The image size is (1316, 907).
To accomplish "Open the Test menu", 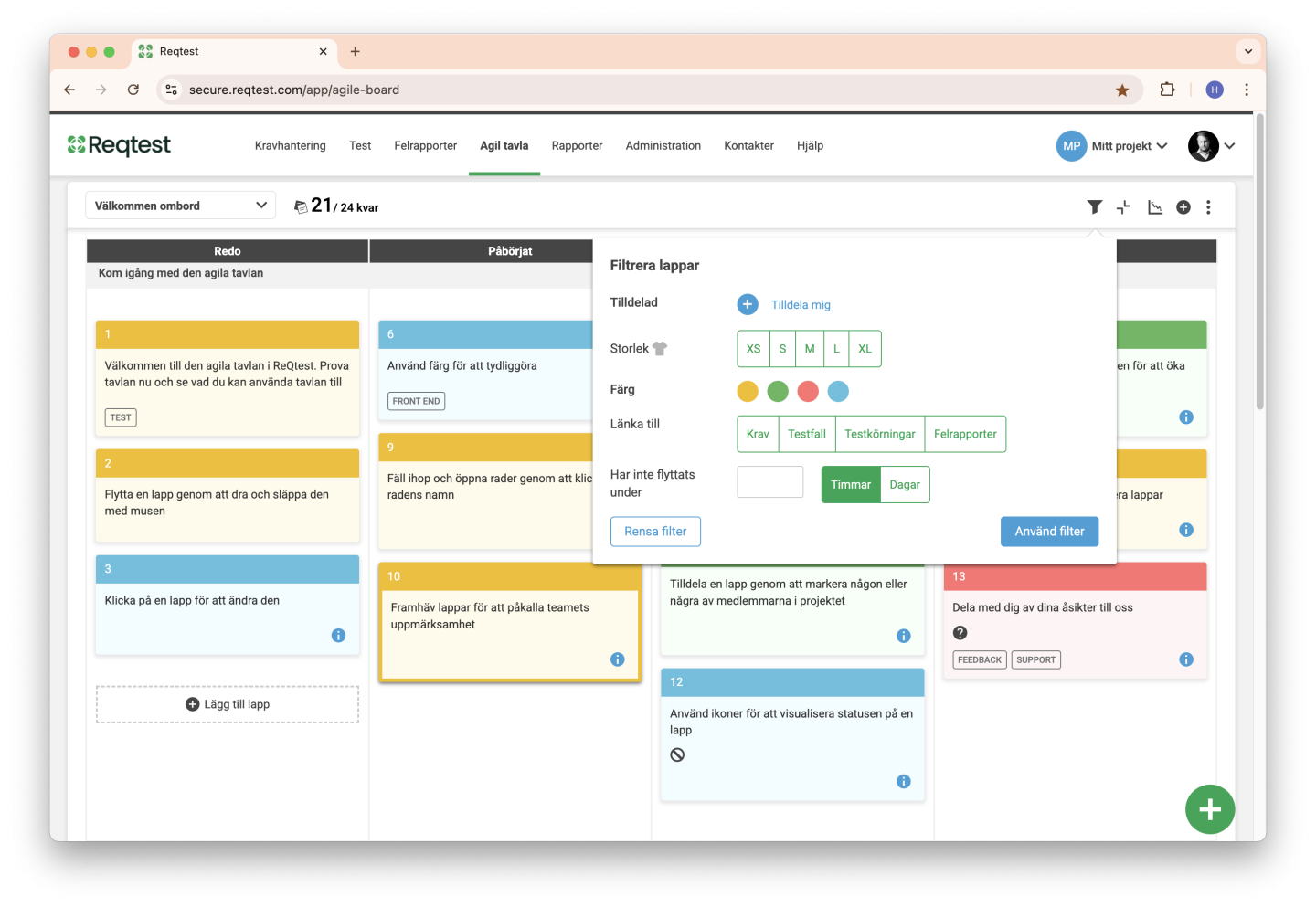I will [x=360, y=146].
